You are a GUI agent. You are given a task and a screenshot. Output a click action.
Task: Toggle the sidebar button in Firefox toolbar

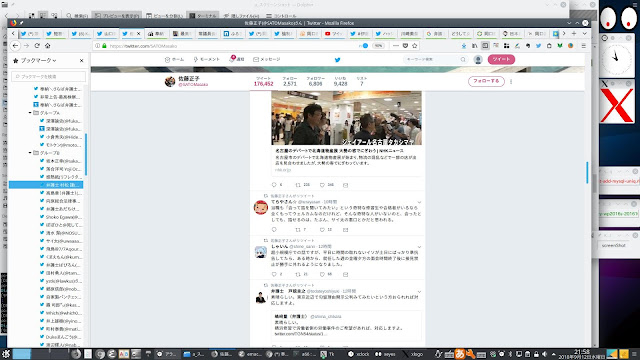coord(485,46)
